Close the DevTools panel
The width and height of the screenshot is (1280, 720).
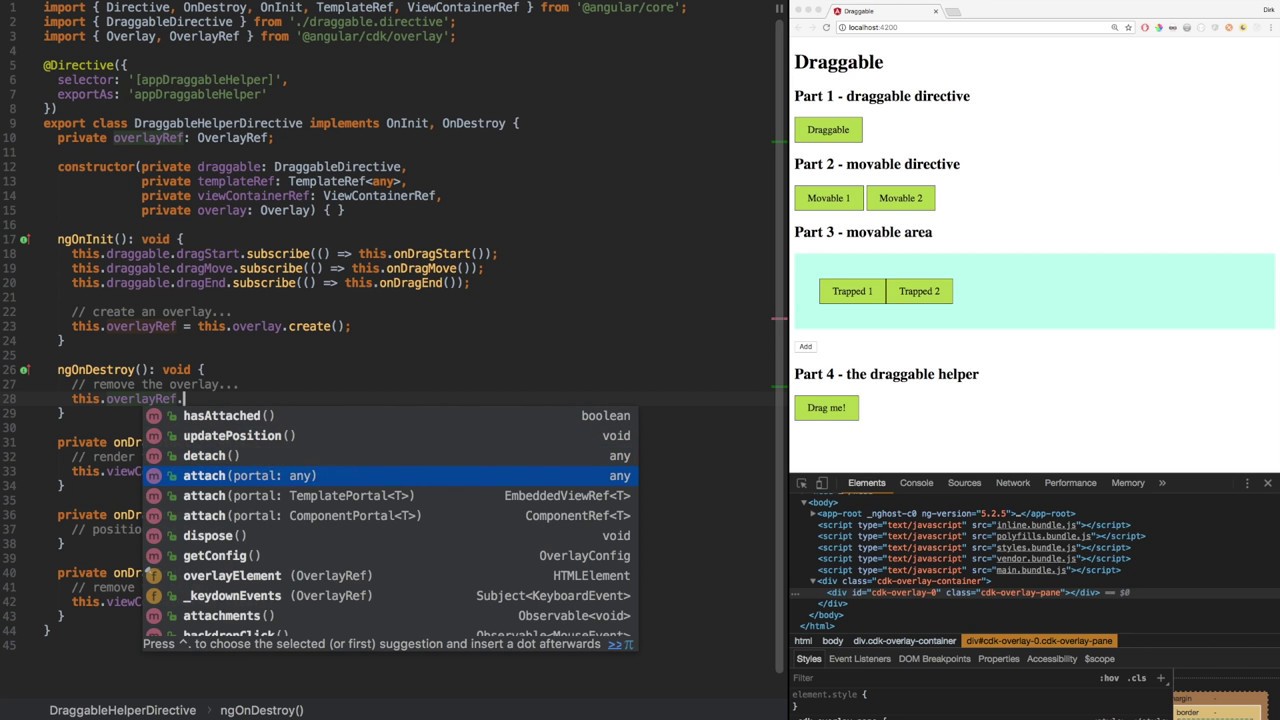[x=1267, y=483]
